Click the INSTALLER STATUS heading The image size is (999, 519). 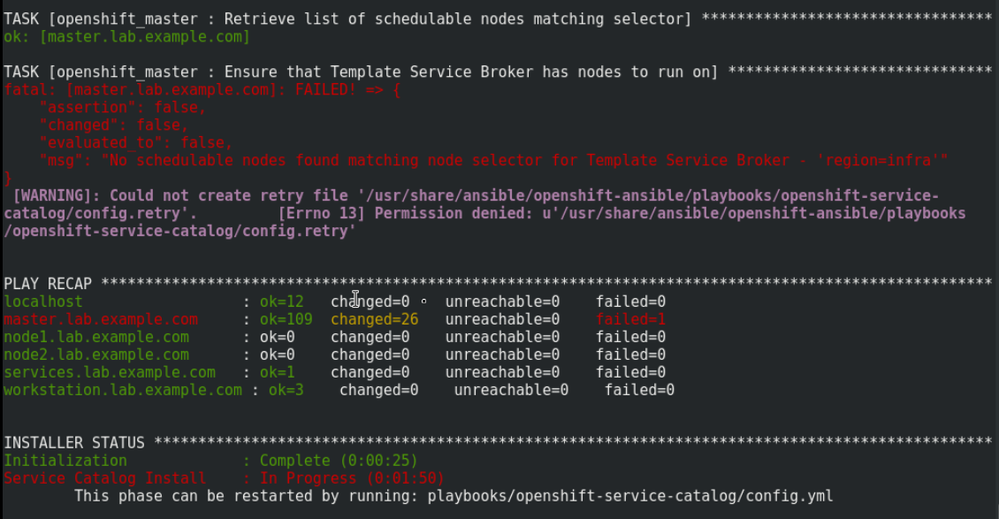[74, 442]
